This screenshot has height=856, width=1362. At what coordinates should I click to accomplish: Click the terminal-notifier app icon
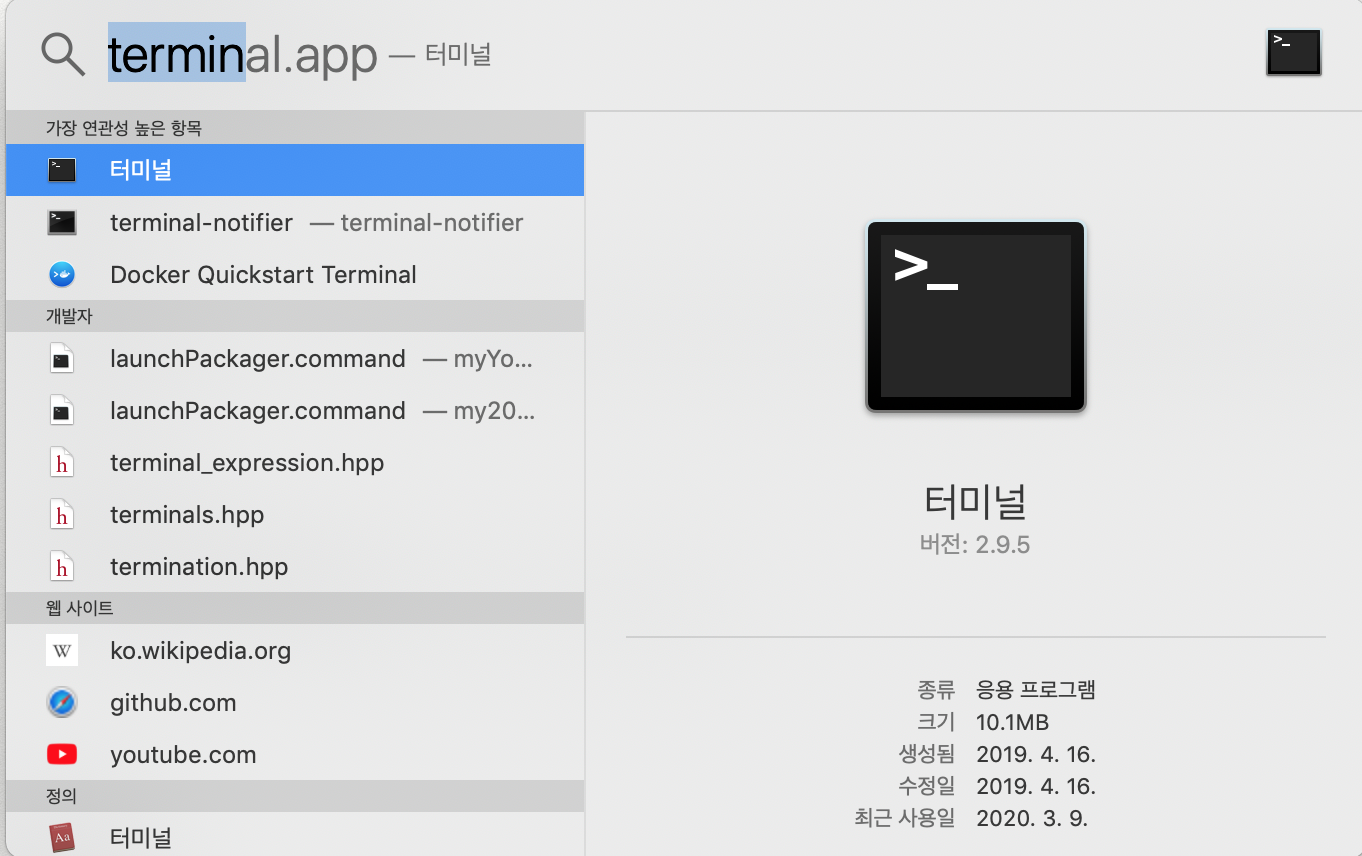(x=62, y=222)
